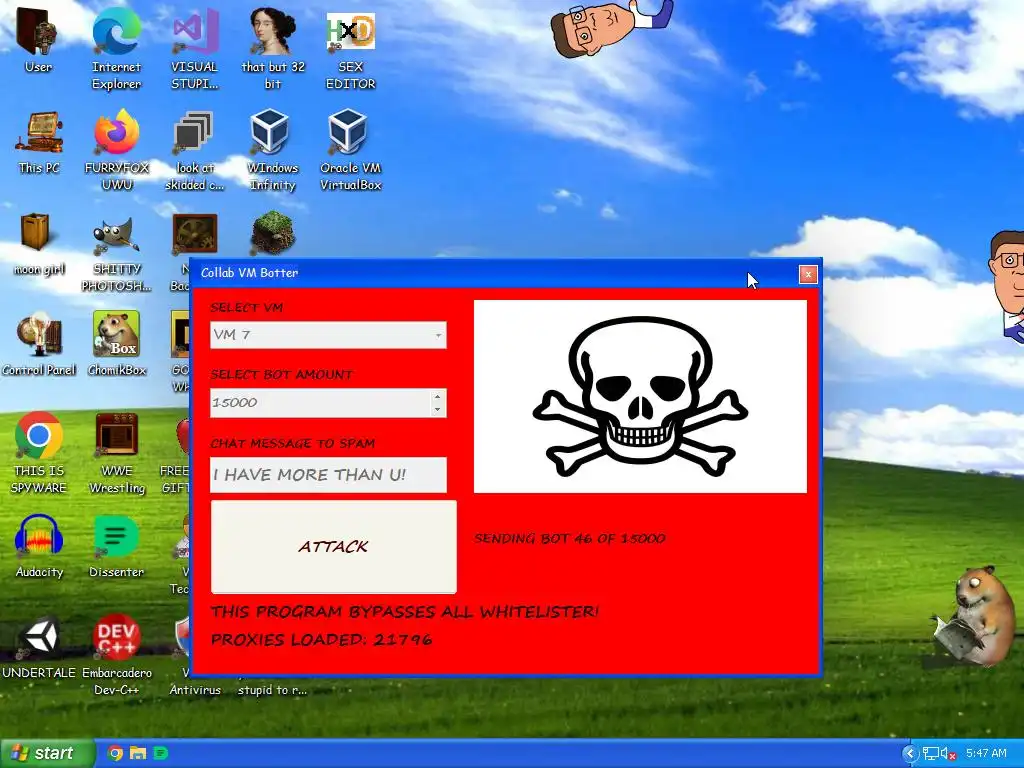Click the ATTACK button
The width and height of the screenshot is (1024, 768).
click(x=333, y=547)
